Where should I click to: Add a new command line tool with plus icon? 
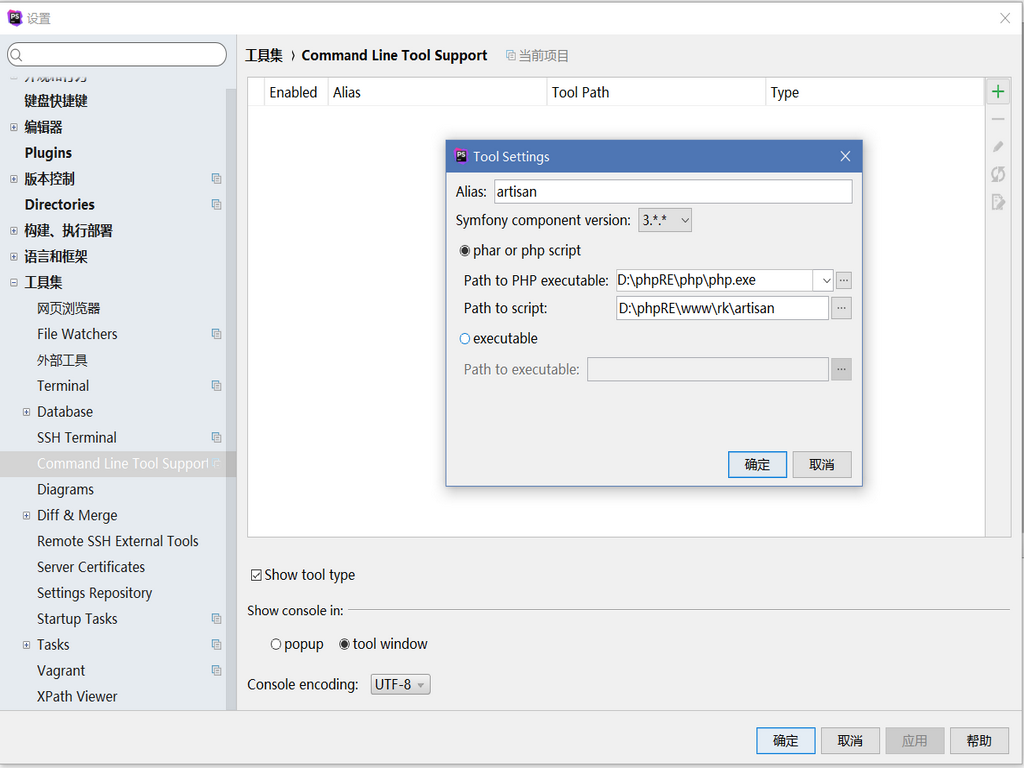pos(997,92)
